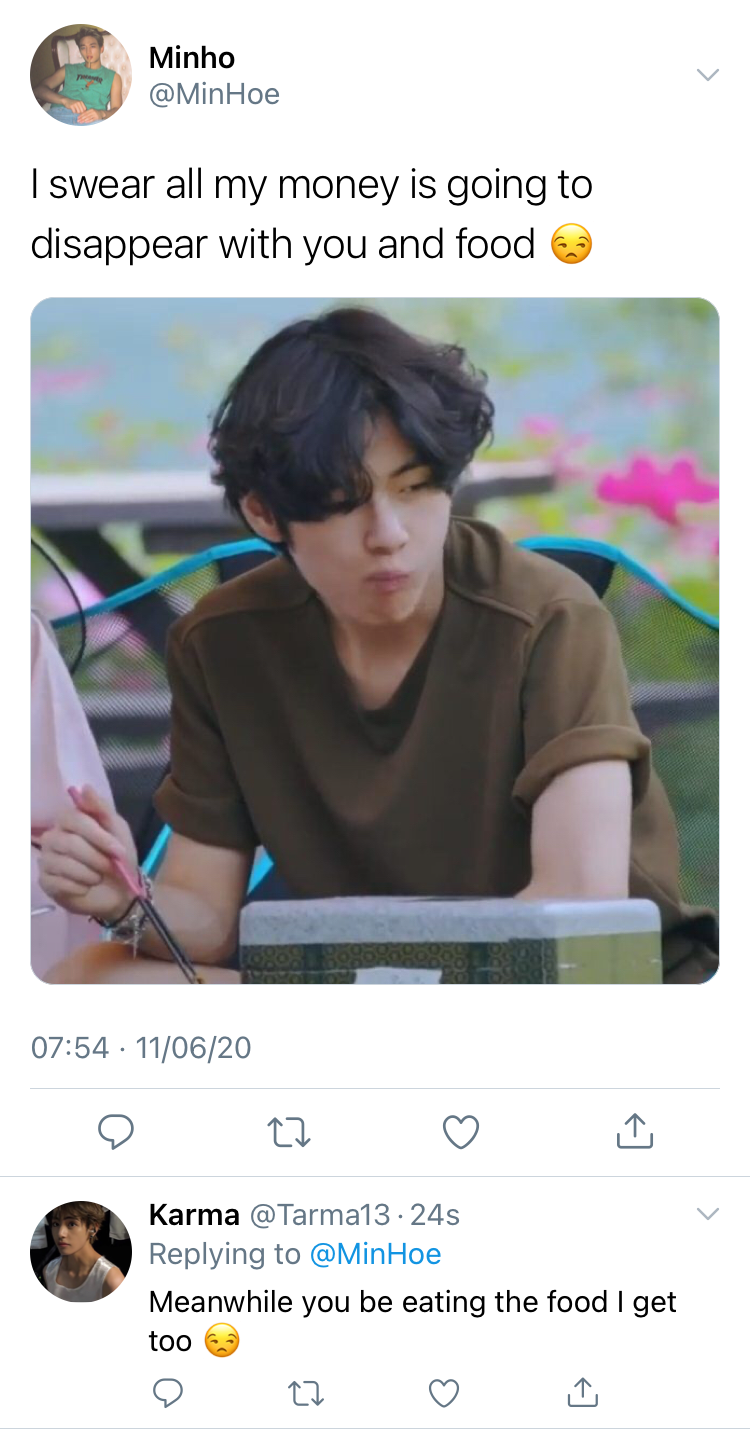The image size is (750, 1429).
Task: Click the @MinHoe handle under Minho's name
Action: 214,95
